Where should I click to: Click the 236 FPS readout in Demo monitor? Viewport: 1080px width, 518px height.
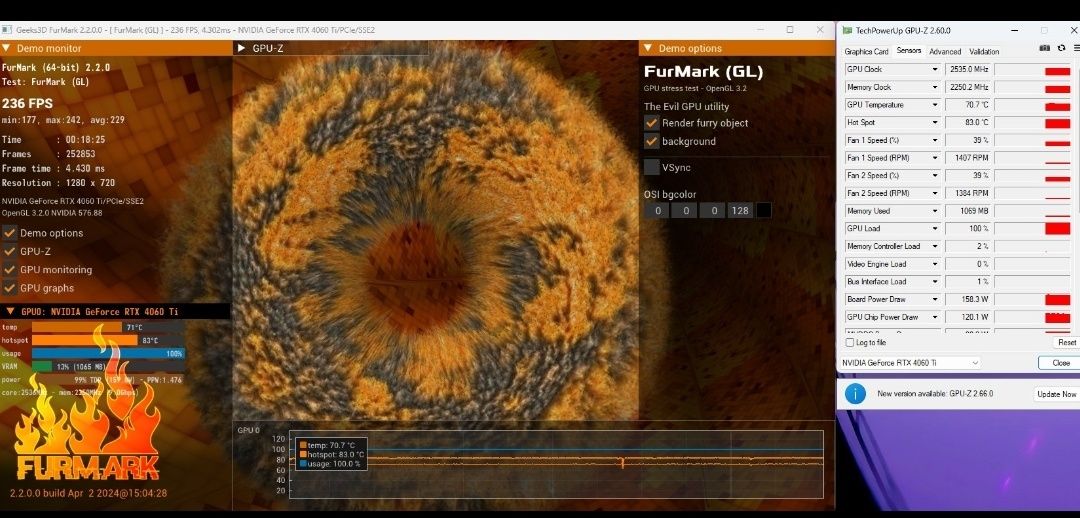(x=27, y=103)
